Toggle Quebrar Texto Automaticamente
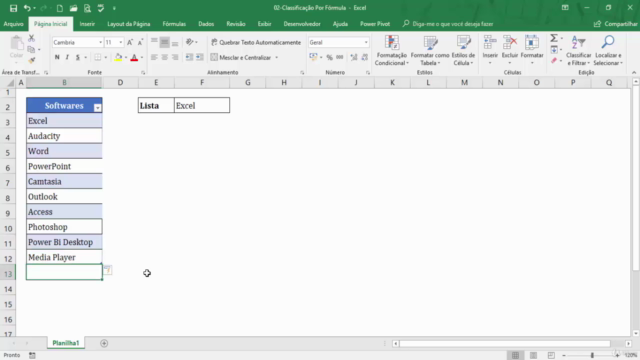 [x=256, y=42]
